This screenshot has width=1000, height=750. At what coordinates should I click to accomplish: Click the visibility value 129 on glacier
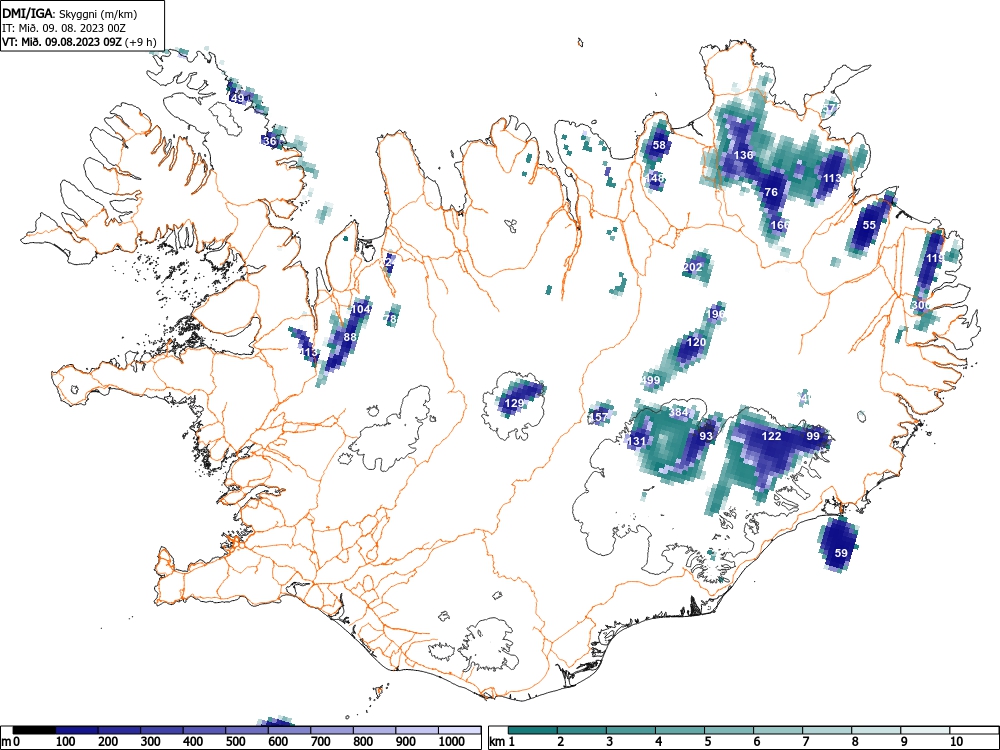(x=514, y=403)
